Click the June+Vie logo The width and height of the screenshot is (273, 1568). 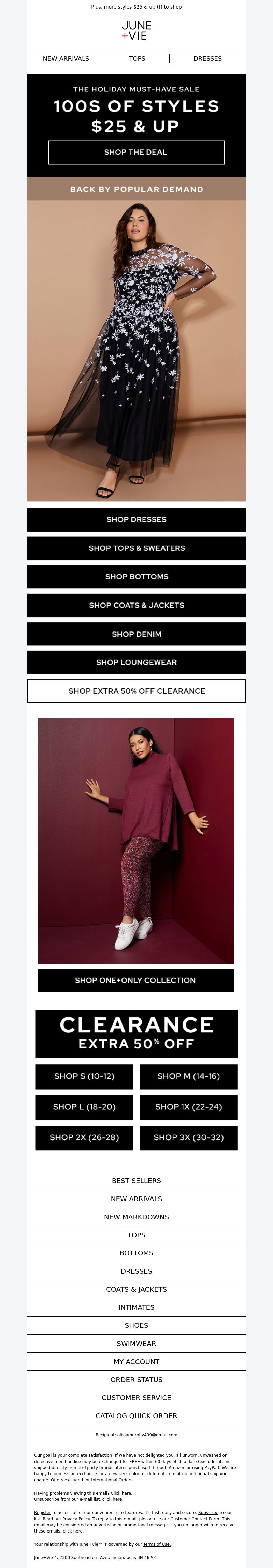(136, 30)
